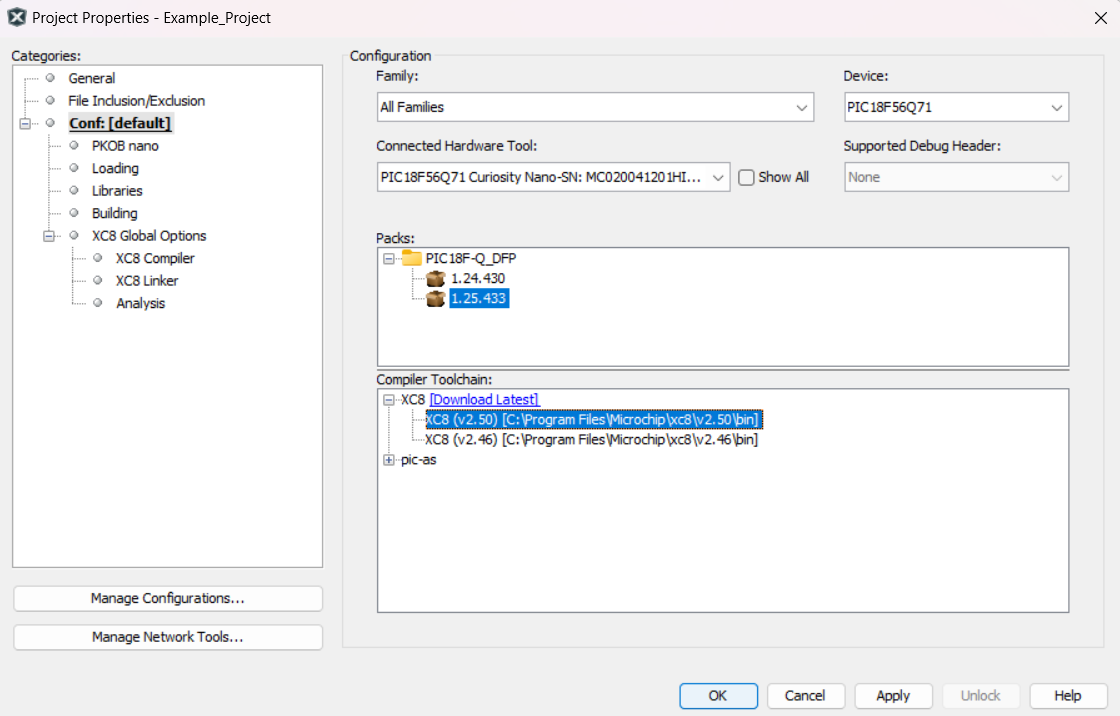
Task: Select the XC8 (v2.50) compiler
Action: pos(594,419)
